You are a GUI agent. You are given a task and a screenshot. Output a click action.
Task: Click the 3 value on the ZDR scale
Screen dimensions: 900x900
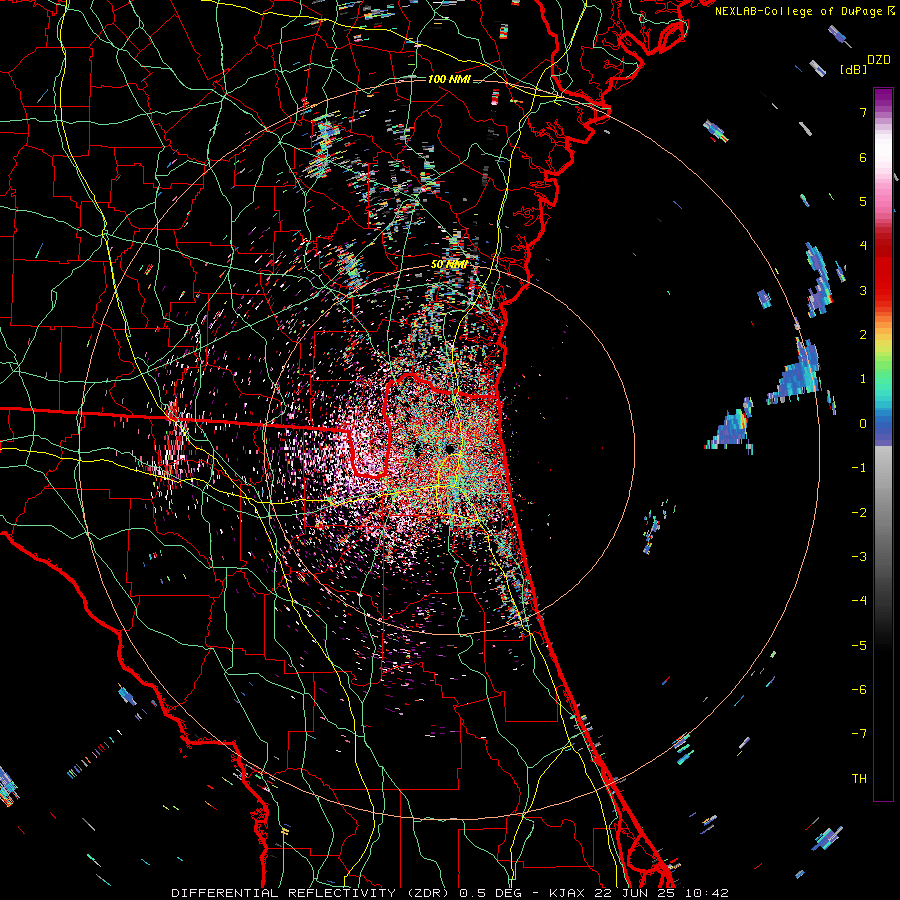tap(863, 290)
